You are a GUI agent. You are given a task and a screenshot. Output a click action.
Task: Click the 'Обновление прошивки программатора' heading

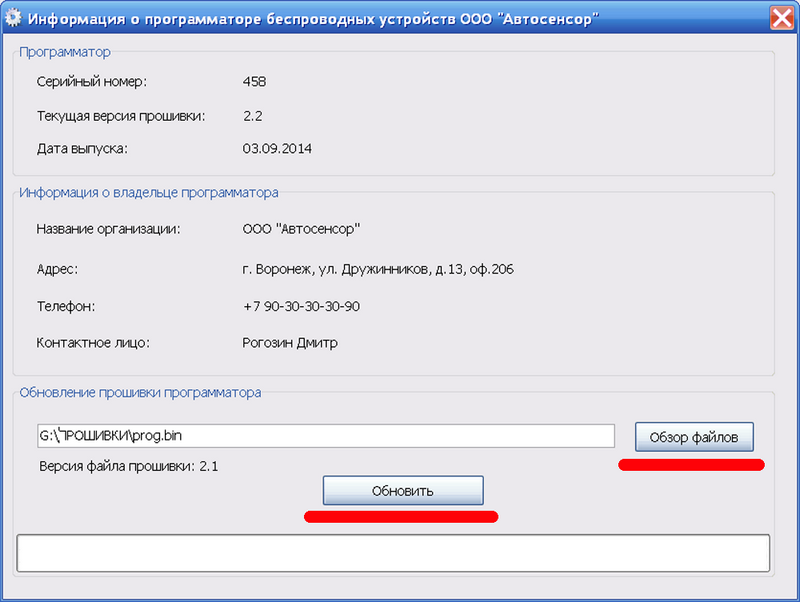pos(140,393)
